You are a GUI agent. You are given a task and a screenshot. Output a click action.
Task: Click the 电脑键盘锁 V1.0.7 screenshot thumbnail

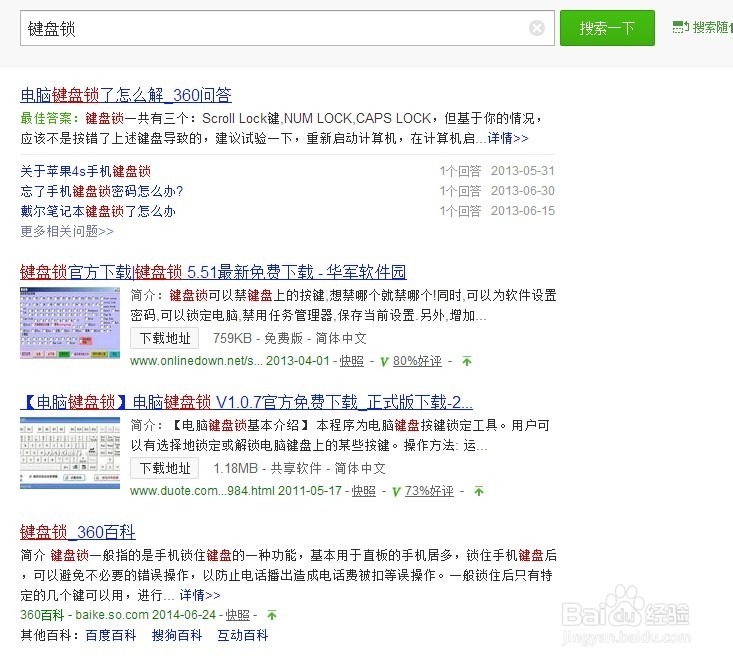click(x=70, y=453)
